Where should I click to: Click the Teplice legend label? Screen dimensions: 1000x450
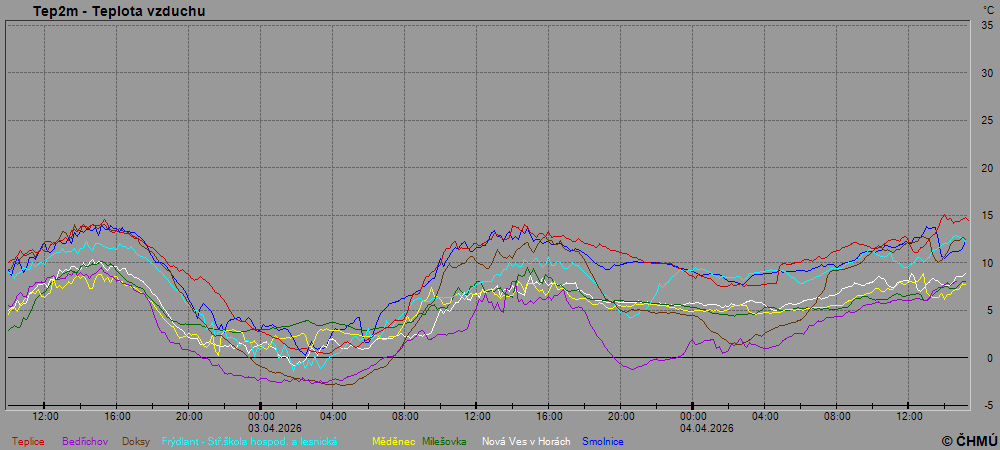click(28, 441)
